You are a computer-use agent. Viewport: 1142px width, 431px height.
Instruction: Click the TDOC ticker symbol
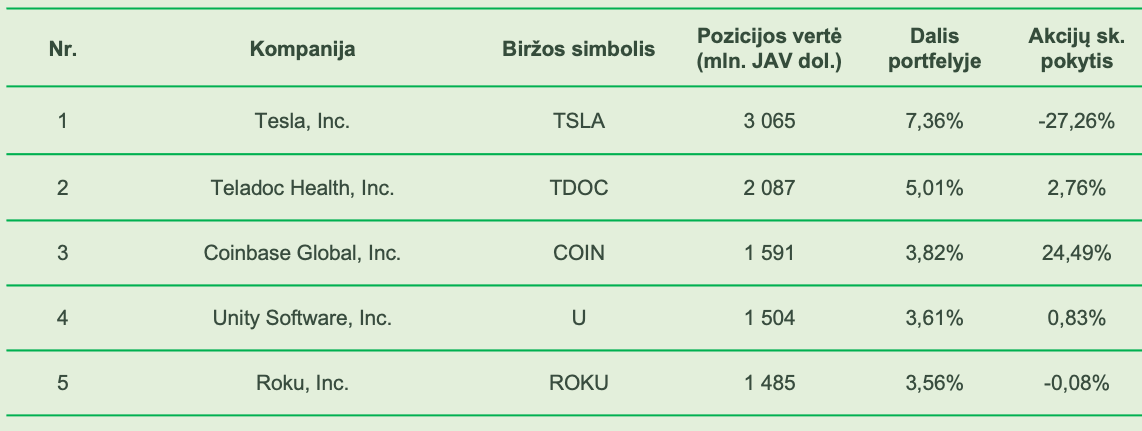point(578,188)
